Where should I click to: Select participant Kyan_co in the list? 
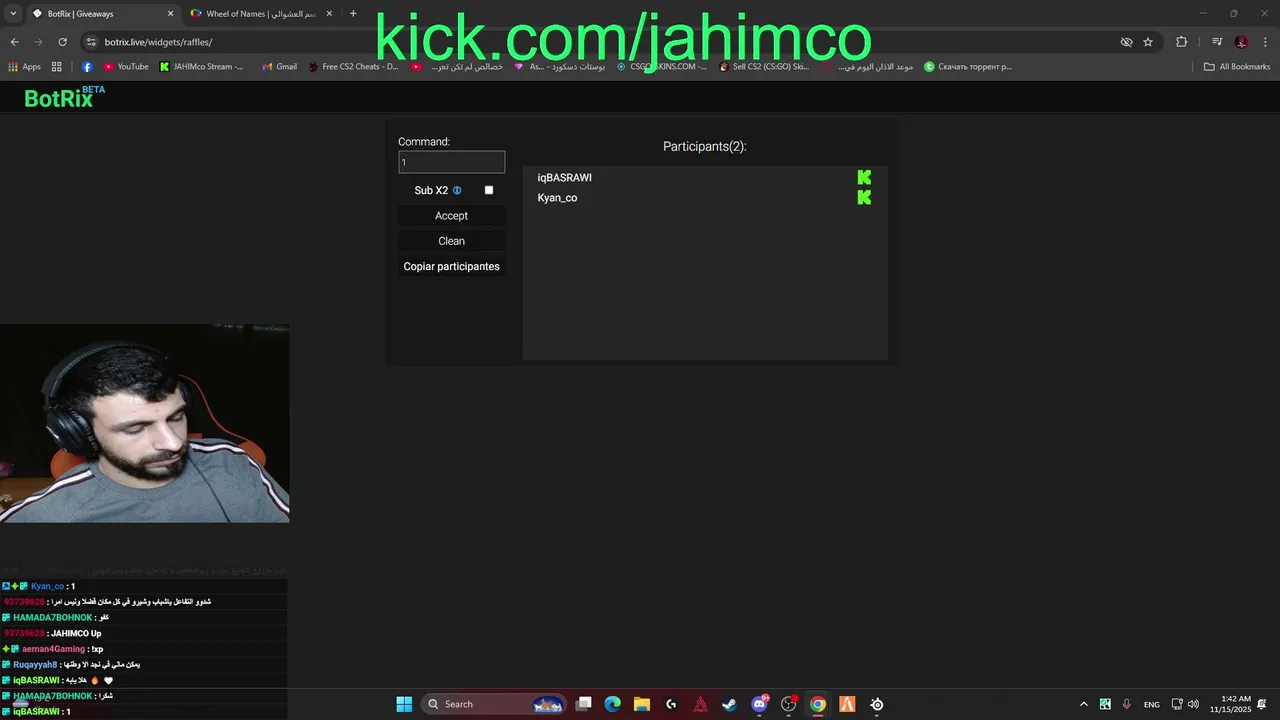pos(705,198)
